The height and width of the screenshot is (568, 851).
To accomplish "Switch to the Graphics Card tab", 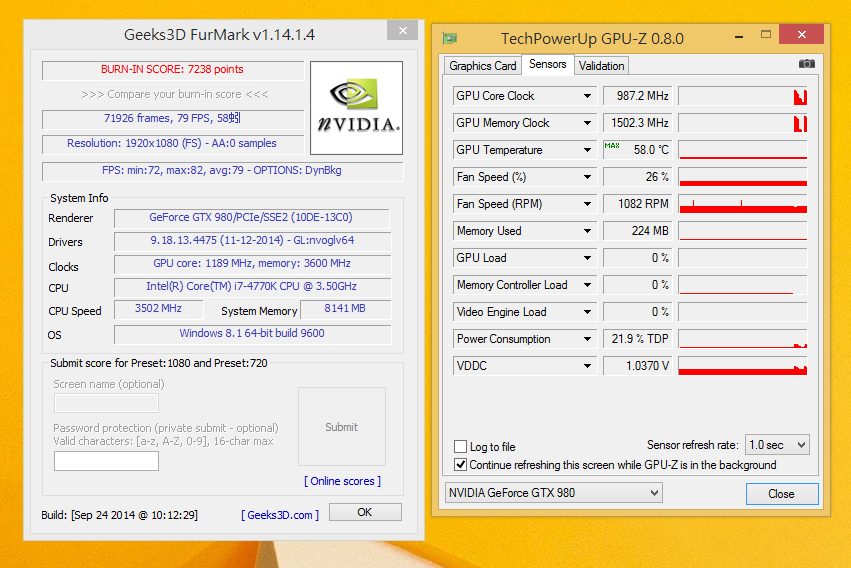I will [482, 66].
